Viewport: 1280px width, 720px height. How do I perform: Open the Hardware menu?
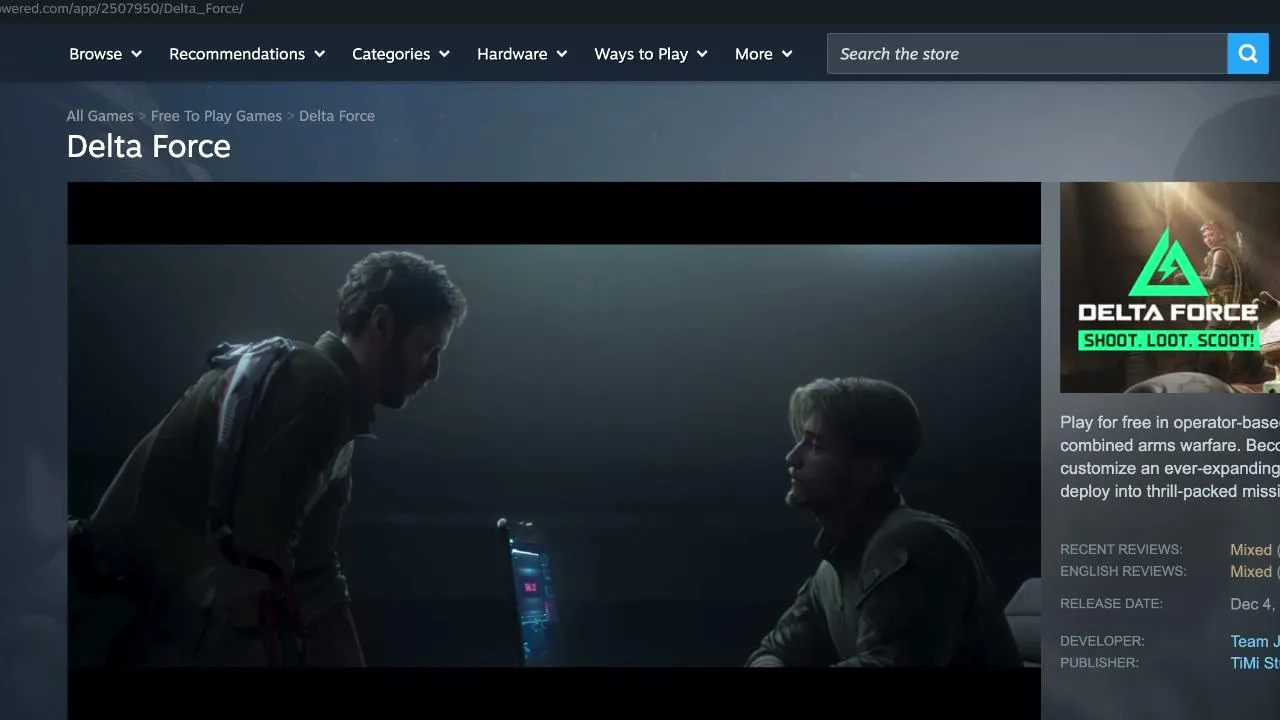click(x=522, y=54)
